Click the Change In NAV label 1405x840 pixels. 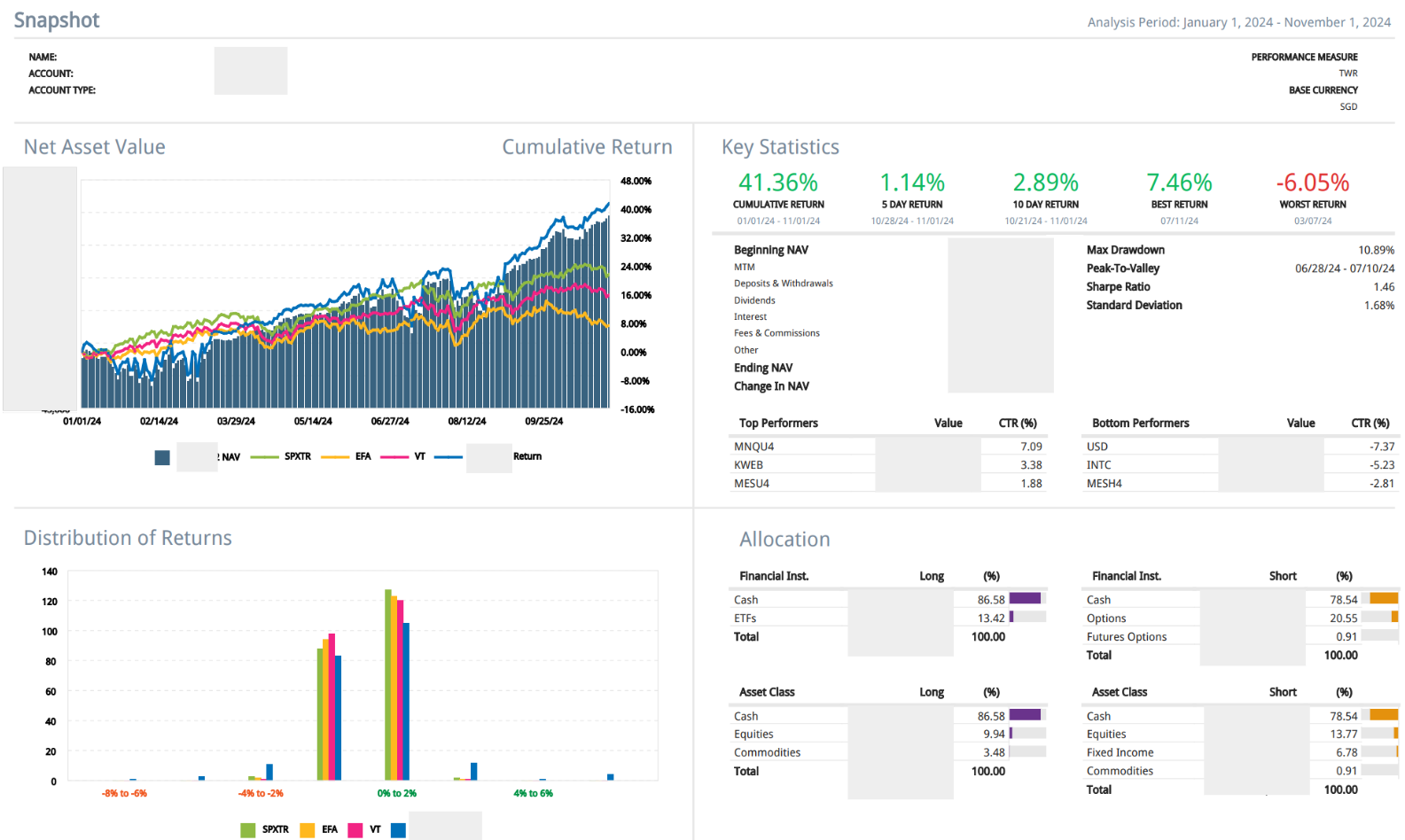pos(771,386)
